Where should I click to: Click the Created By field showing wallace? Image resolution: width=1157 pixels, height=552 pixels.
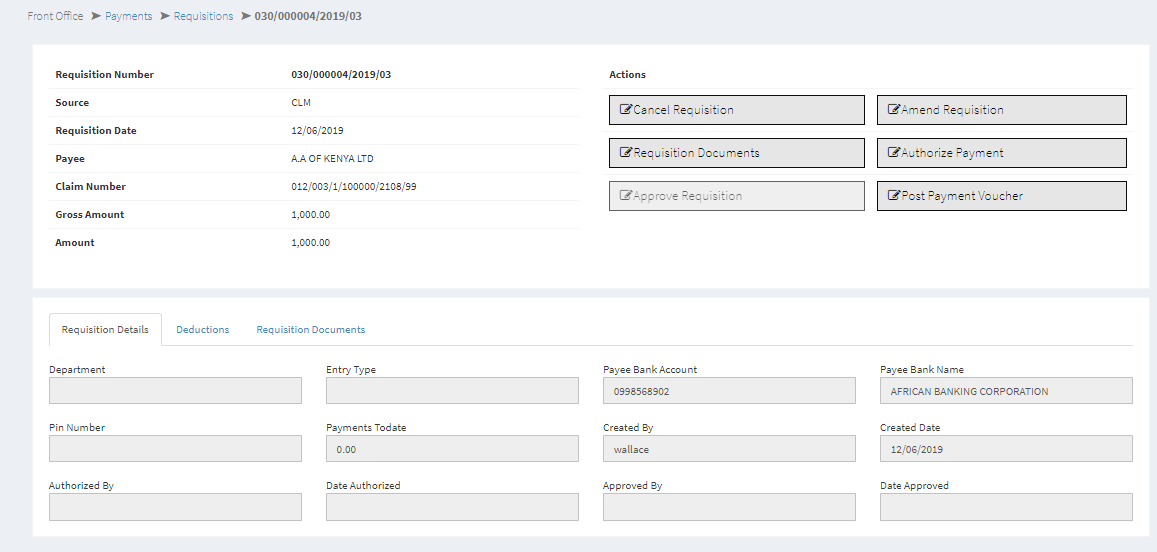[x=729, y=449]
